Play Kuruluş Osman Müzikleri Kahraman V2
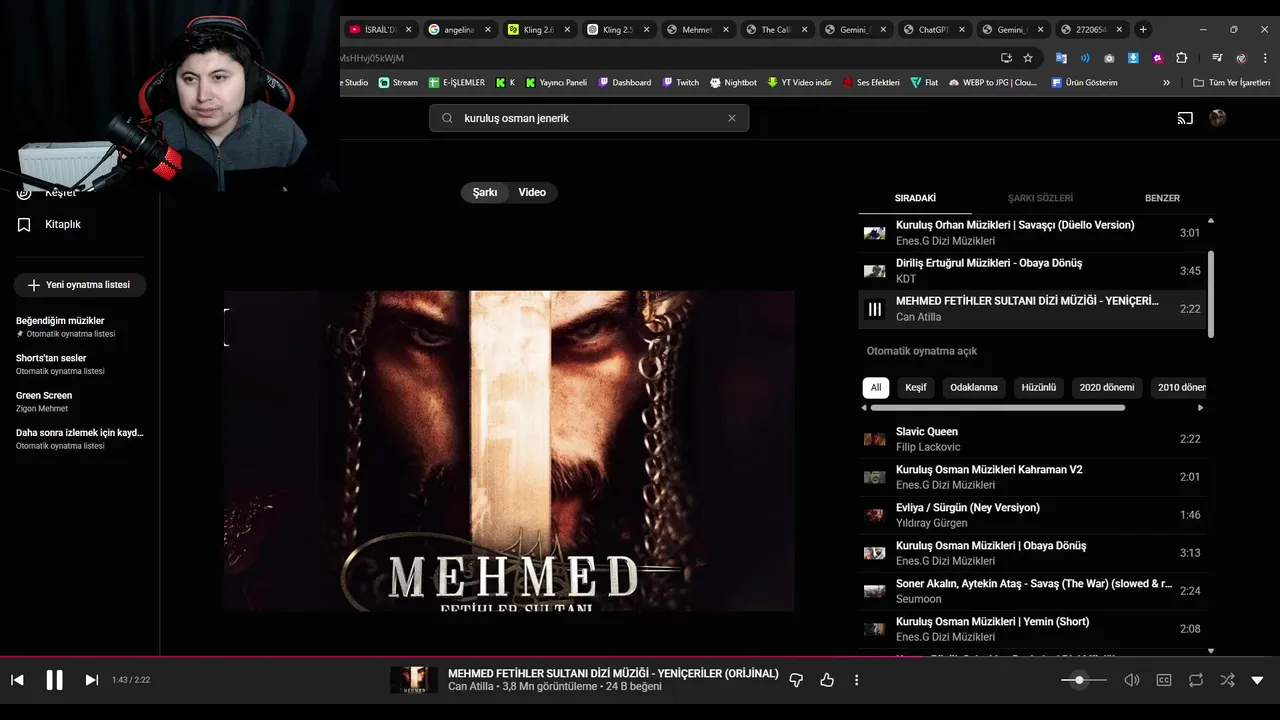1280x720 pixels. click(1032, 477)
